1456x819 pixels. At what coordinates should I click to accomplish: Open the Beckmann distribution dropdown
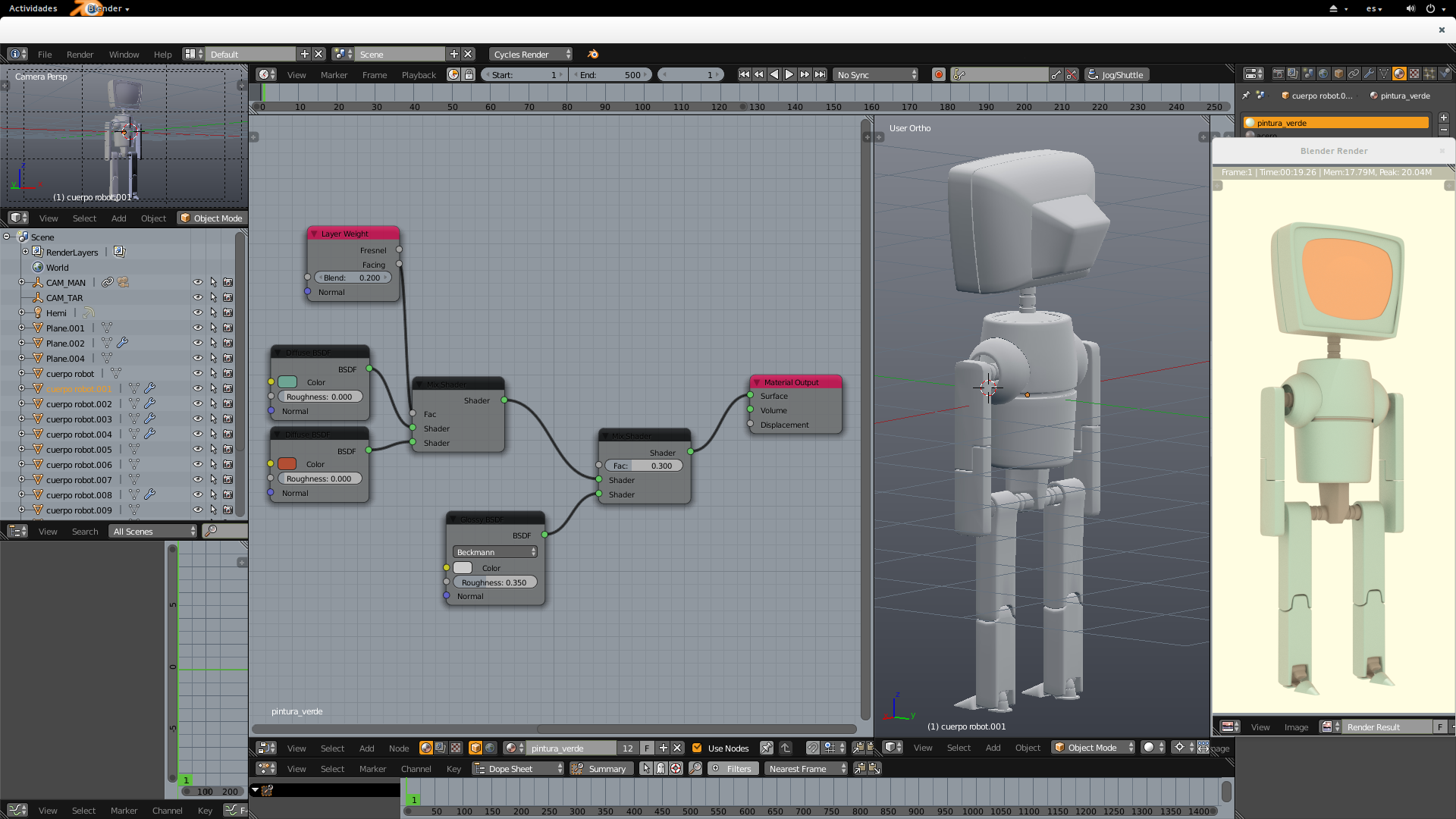[x=495, y=552]
